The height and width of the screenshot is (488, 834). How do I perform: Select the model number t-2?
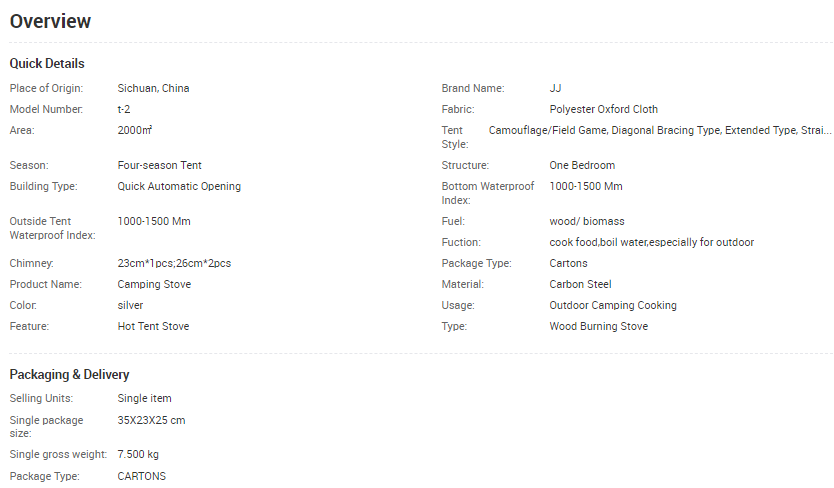click(x=124, y=109)
